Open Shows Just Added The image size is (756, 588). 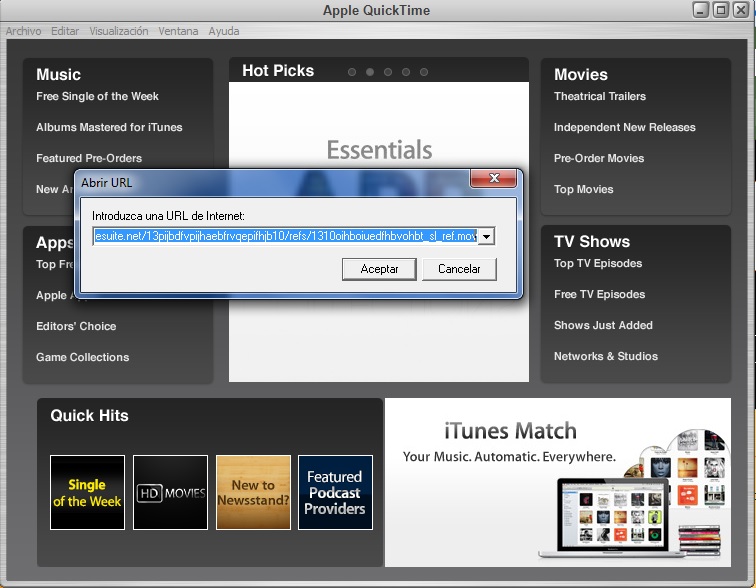click(x=603, y=325)
